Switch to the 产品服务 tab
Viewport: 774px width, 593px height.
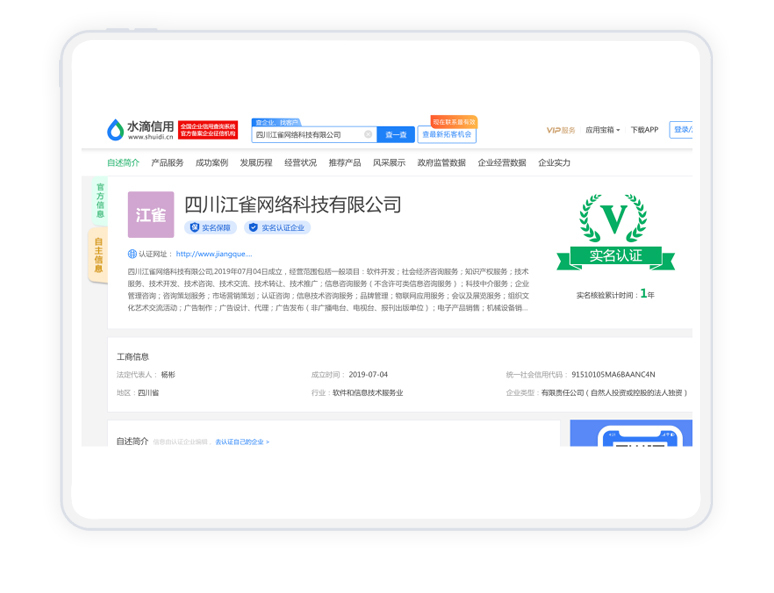[167, 163]
